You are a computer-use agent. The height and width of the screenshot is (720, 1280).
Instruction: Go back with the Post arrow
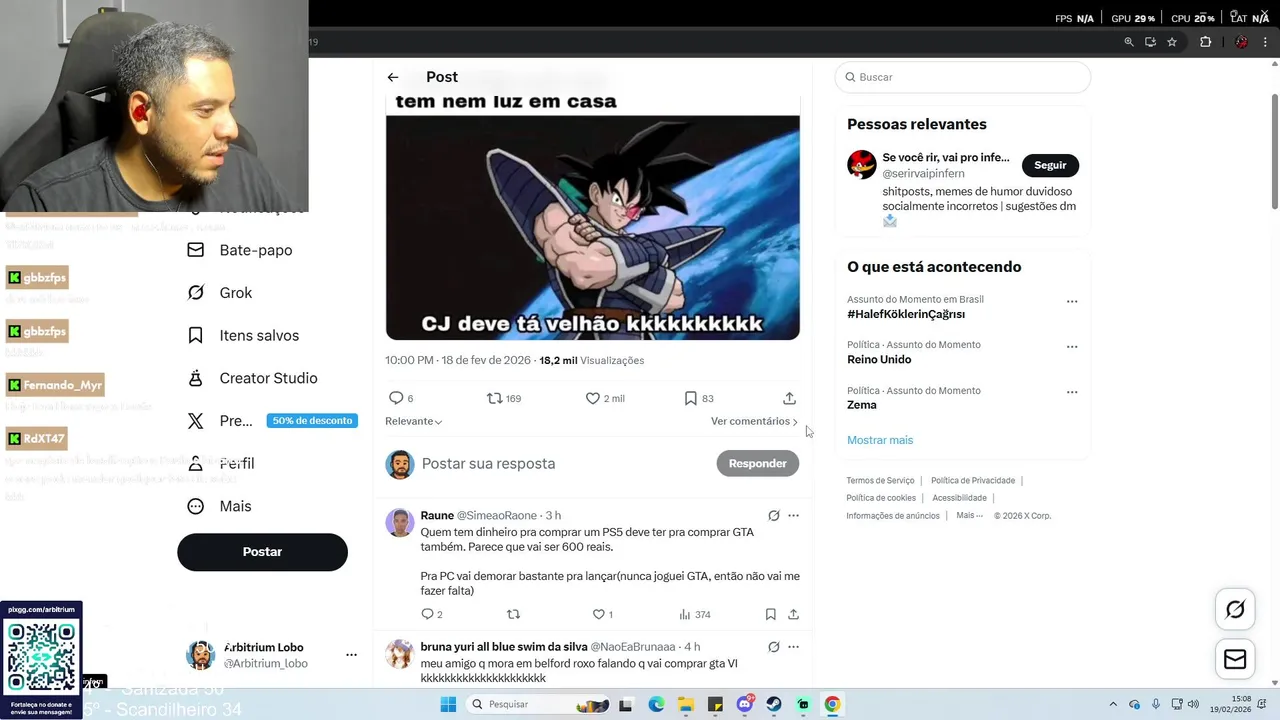click(x=393, y=77)
